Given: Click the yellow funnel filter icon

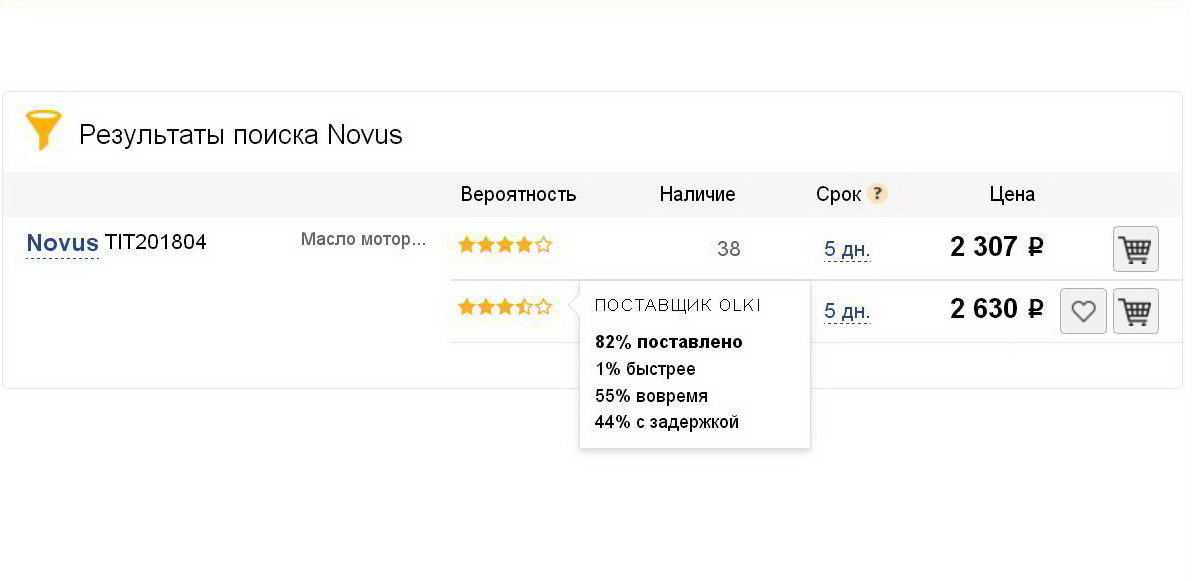Looking at the screenshot, I should [43, 130].
